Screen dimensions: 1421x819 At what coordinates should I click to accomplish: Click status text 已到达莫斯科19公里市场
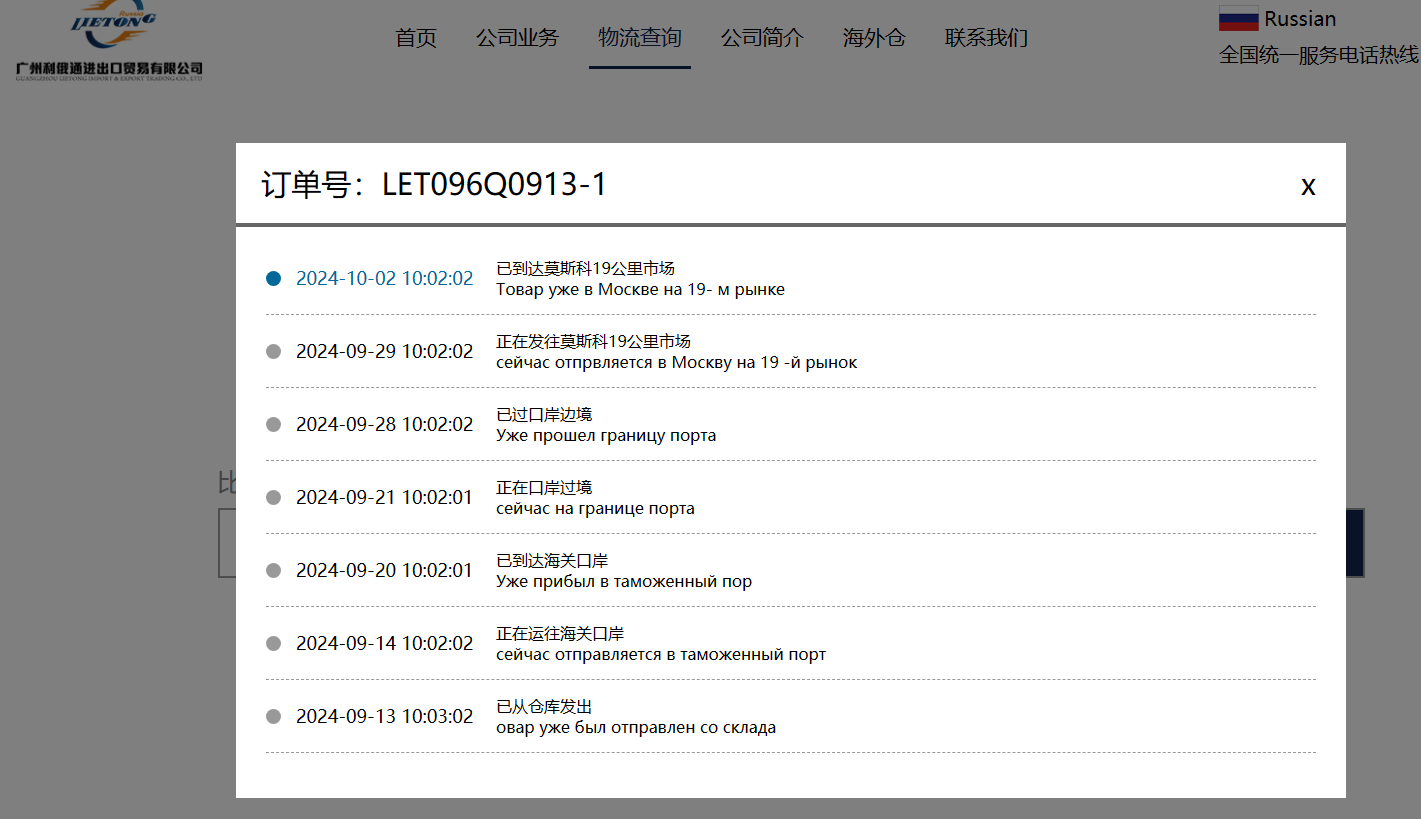pyautogui.click(x=585, y=268)
